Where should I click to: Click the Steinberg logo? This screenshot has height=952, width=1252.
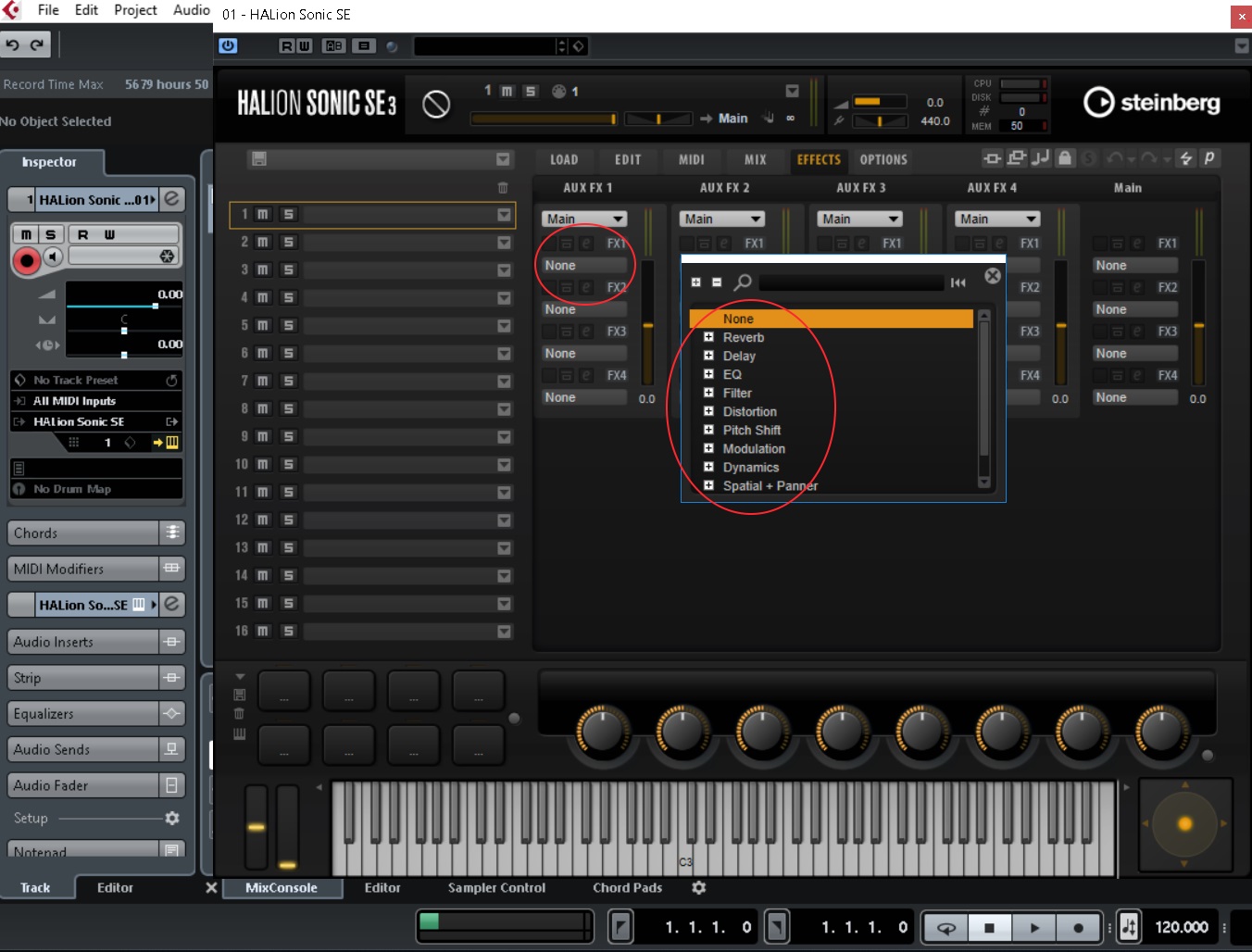[x=1151, y=102]
